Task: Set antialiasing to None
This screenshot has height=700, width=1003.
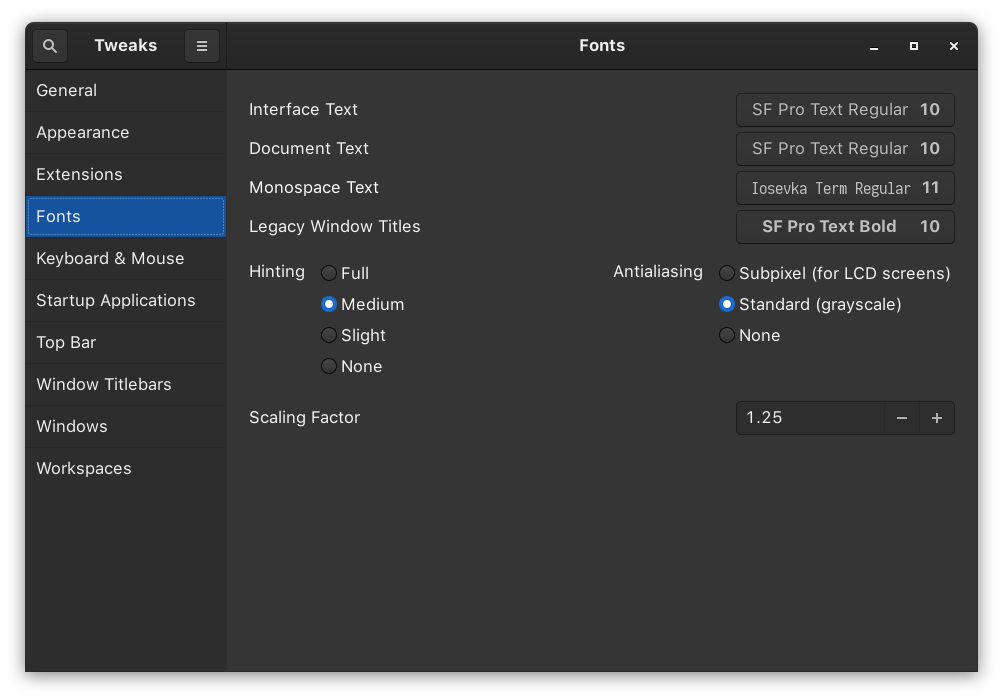Action: tap(750, 335)
